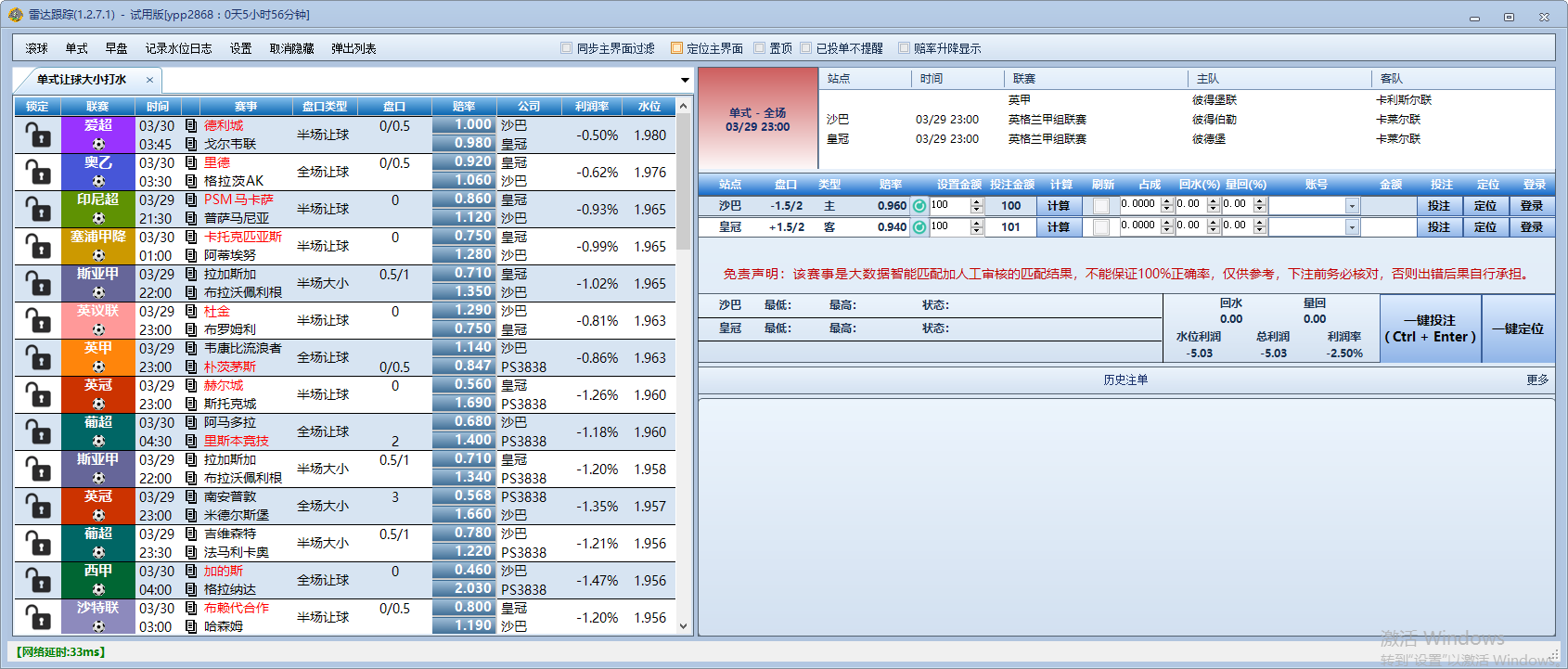
Task: Toggle the lock icon on the 印尼超 row
Action: coord(37,210)
